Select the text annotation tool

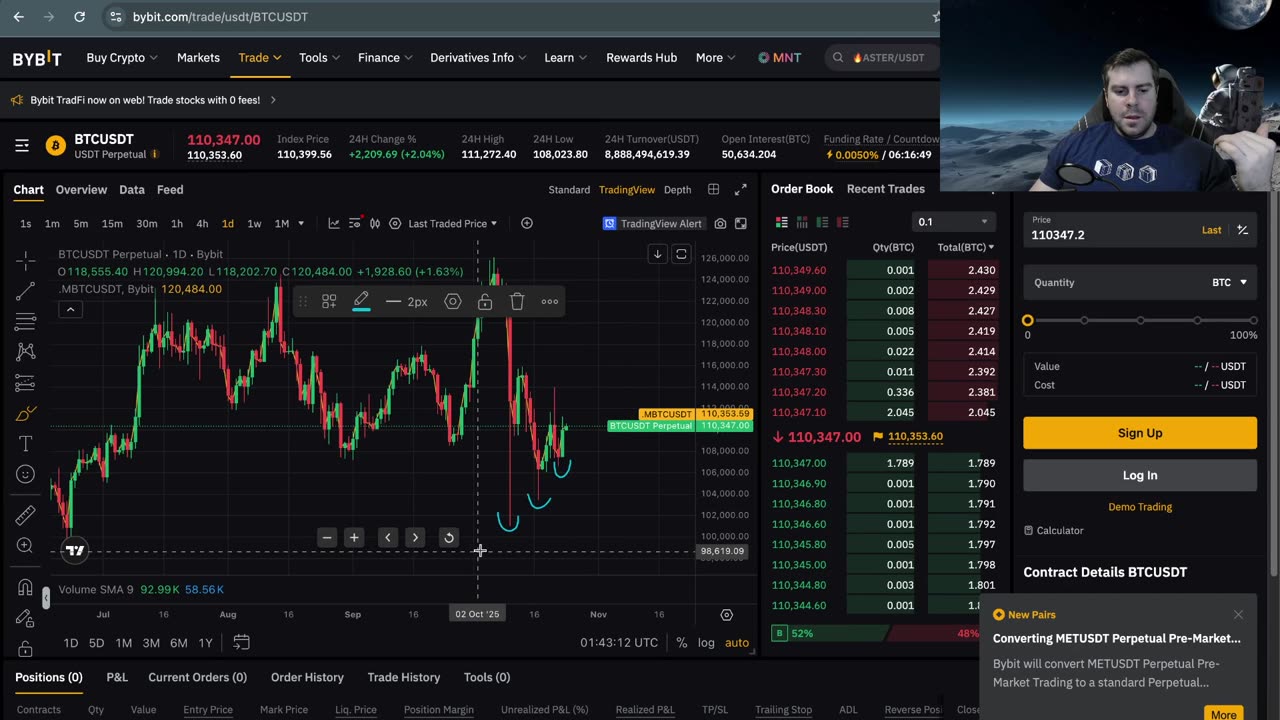pyautogui.click(x=26, y=443)
